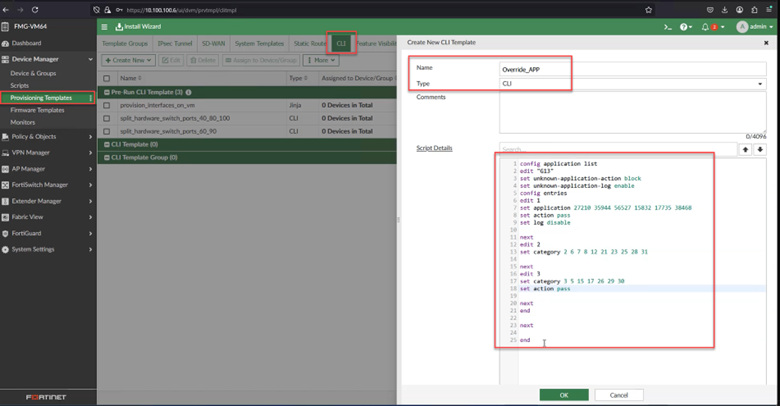Click the Pre-Run CLI Template info icon
The height and width of the screenshot is (406, 780).
point(189,92)
